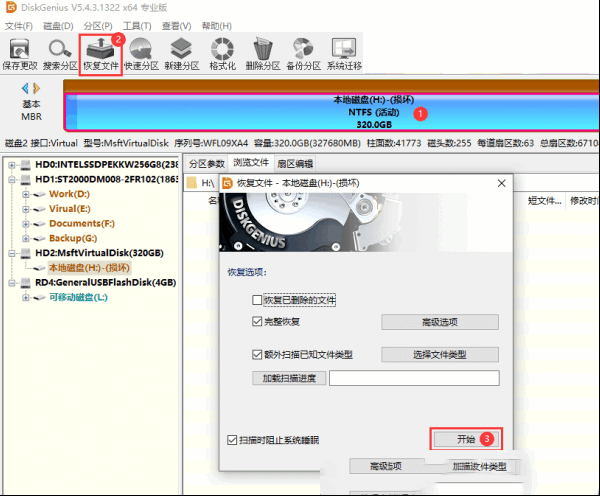Click the scan progress file path field

coord(414,378)
